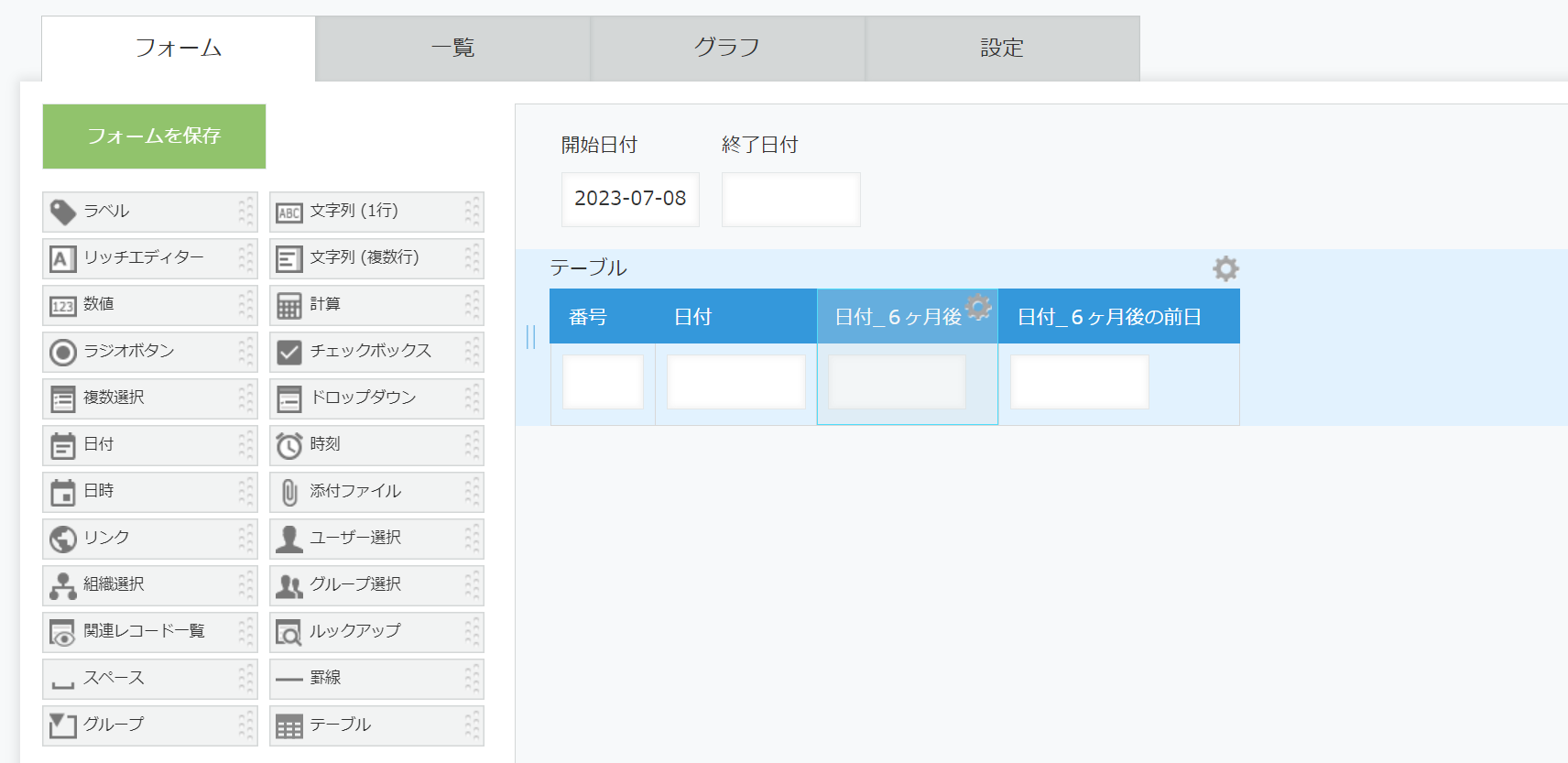Click the 番号 column header
The width and height of the screenshot is (1568, 763).
603,317
